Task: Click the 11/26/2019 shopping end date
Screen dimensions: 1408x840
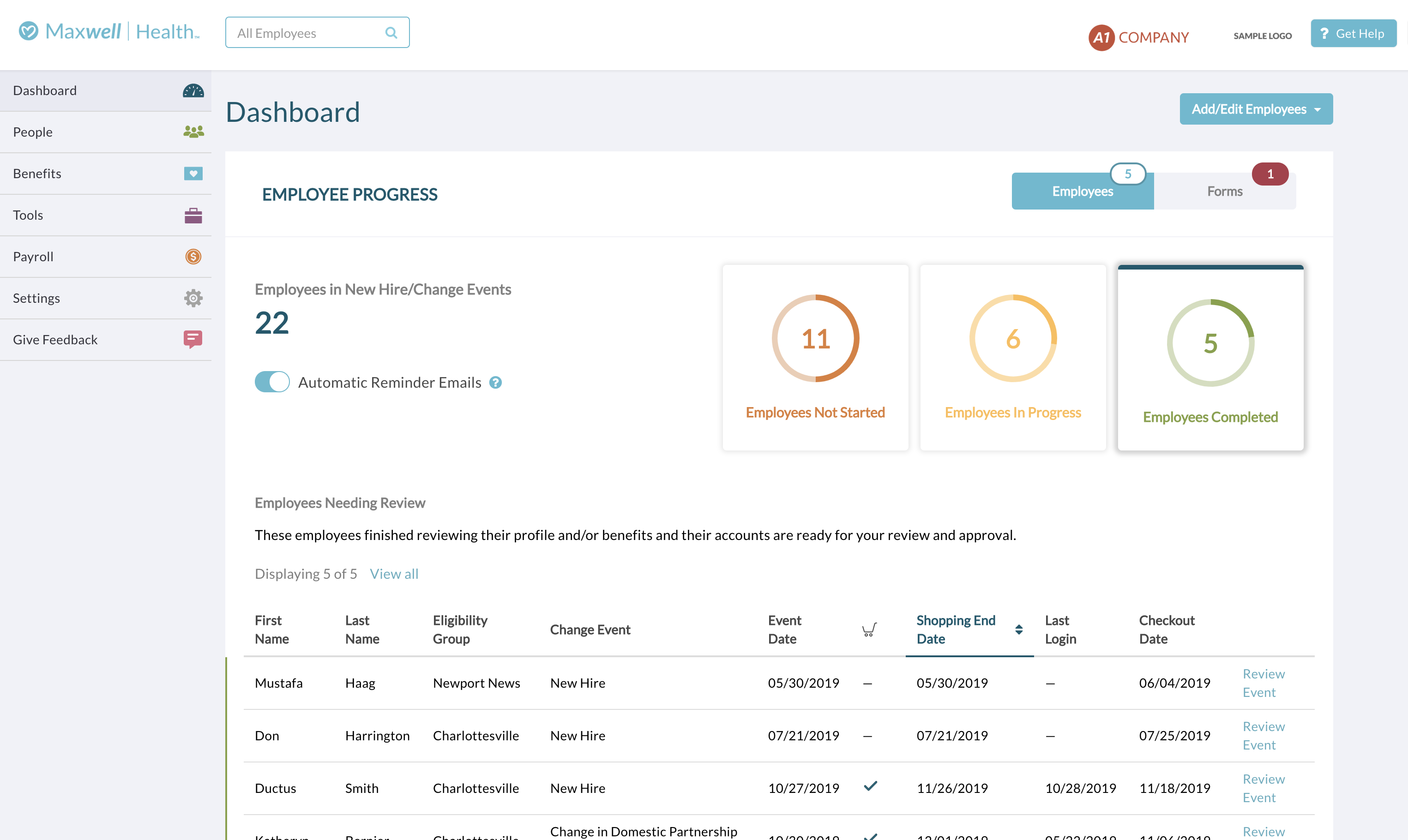Action: click(x=952, y=788)
